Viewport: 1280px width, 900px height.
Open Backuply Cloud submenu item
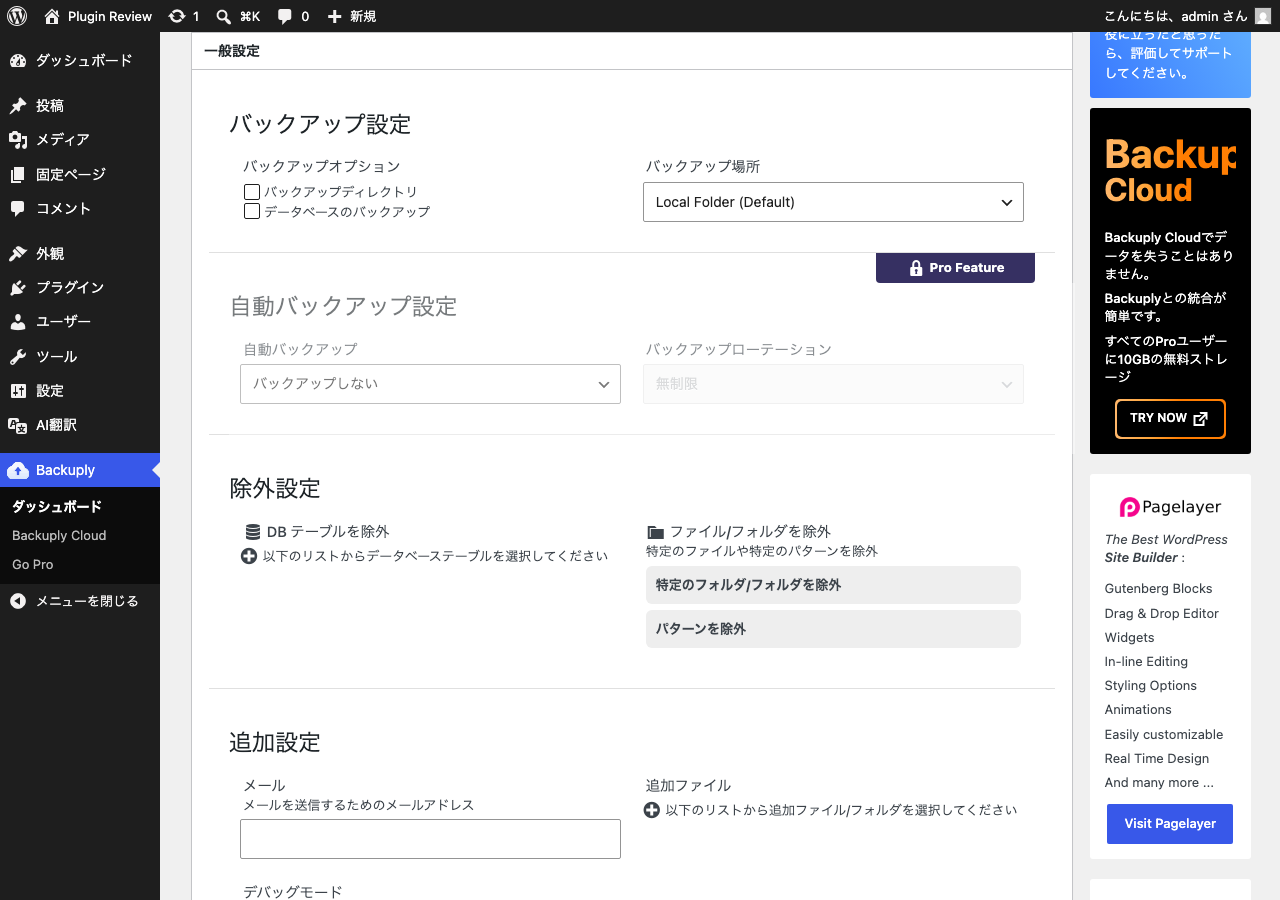(59, 536)
